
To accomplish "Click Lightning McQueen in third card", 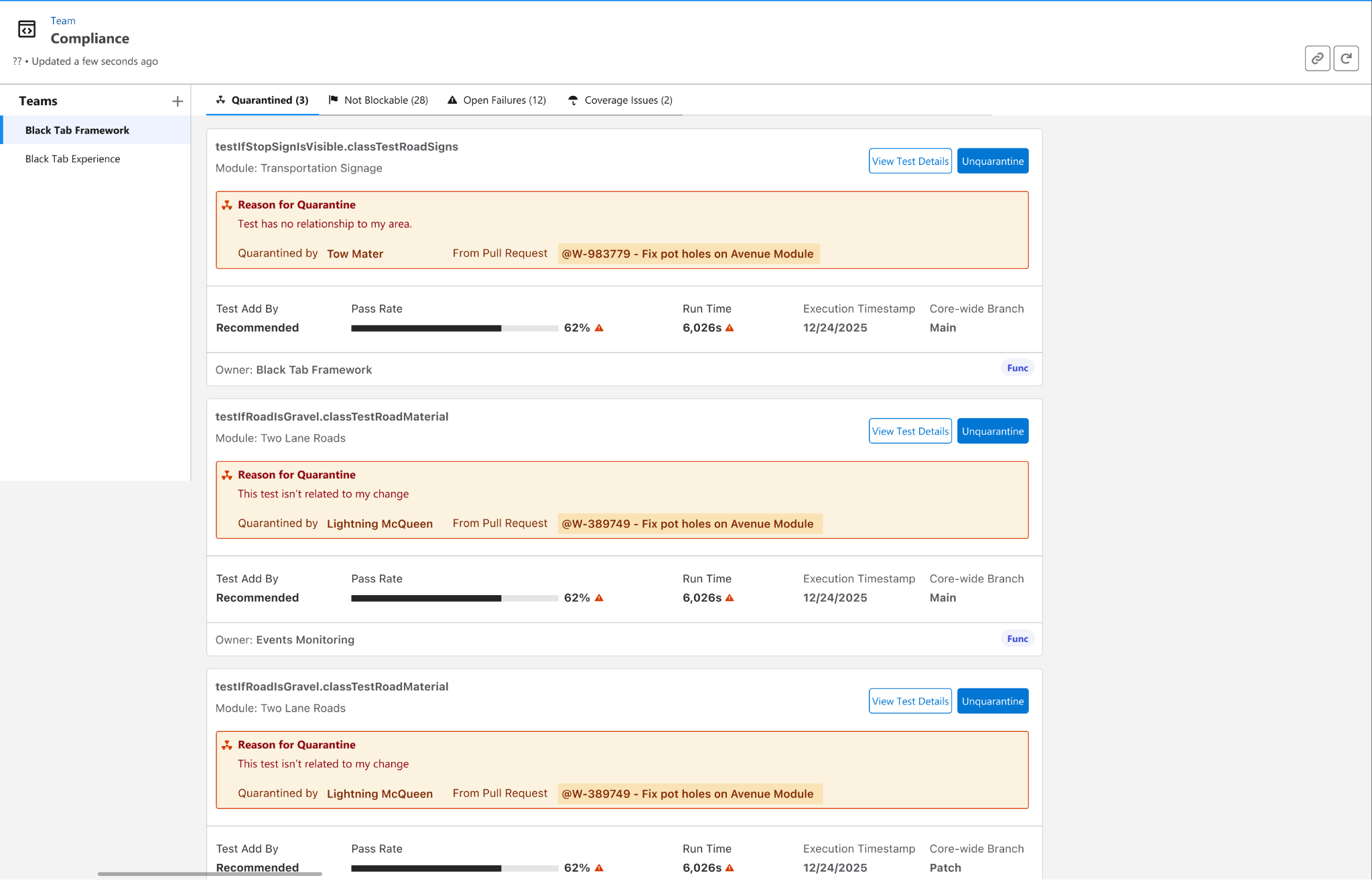I will coord(380,794).
